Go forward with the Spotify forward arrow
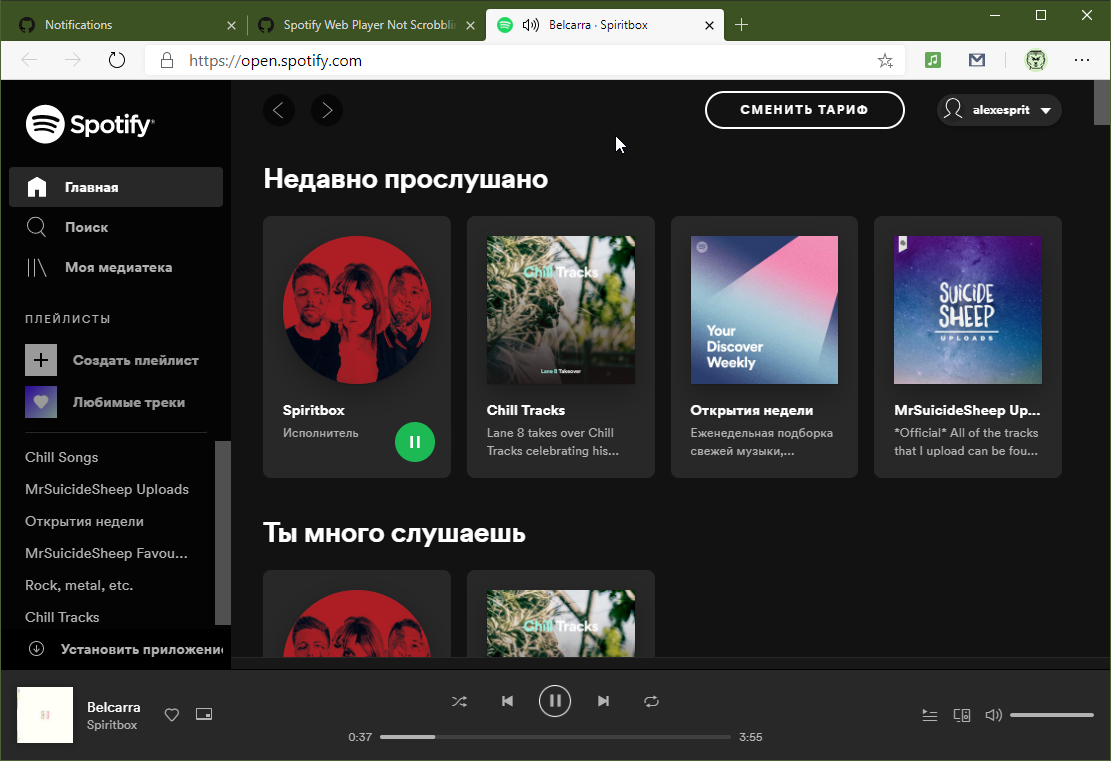The width and height of the screenshot is (1111, 761). click(x=327, y=111)
